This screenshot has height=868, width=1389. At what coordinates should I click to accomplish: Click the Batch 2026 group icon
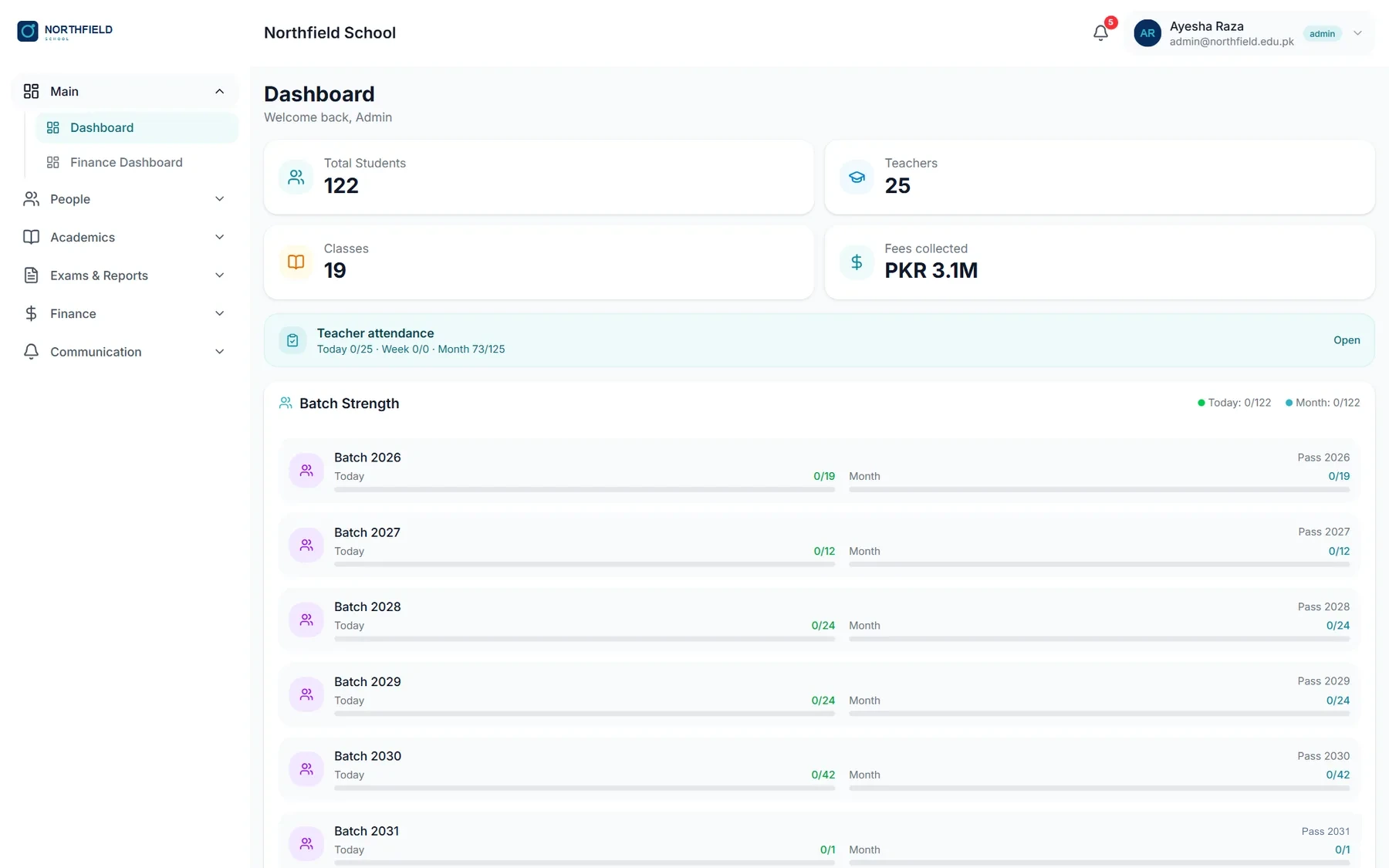[306, 471]
